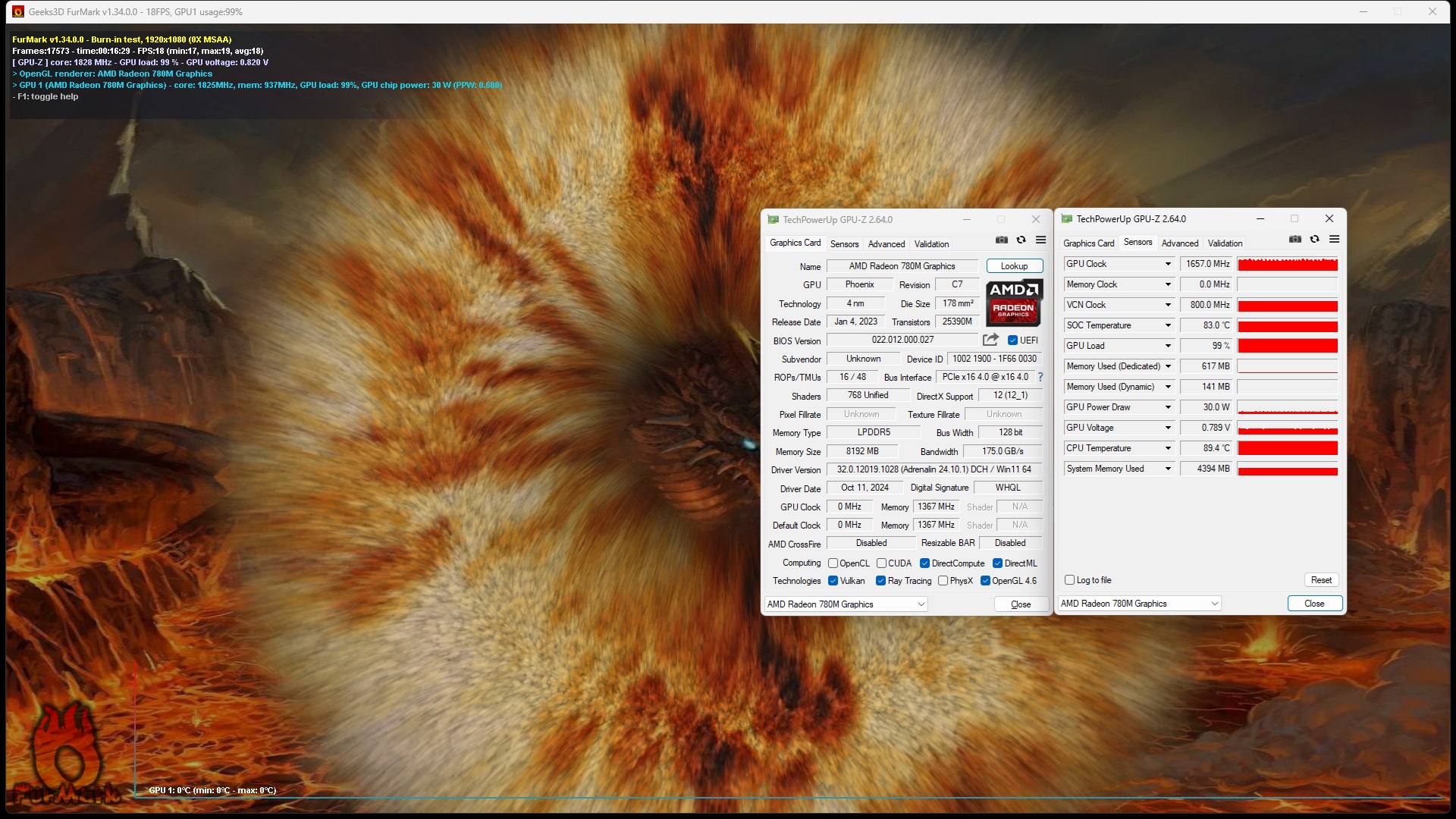Switch to Validation tab in left GPU-Z window
1456x819 pixels.
(931, 244)
